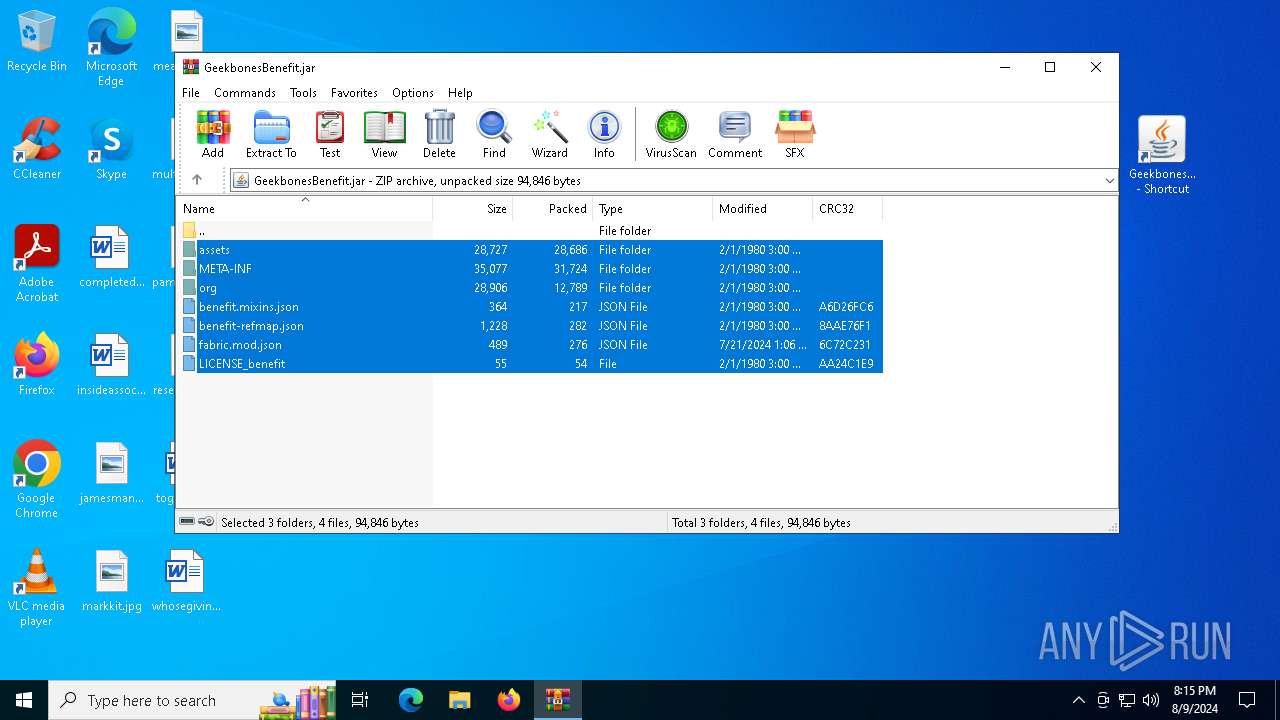Click the Task View taskbar icon
Image resolution: width=1280 pixels, height=720 pixels.
(x=360, y=700)
